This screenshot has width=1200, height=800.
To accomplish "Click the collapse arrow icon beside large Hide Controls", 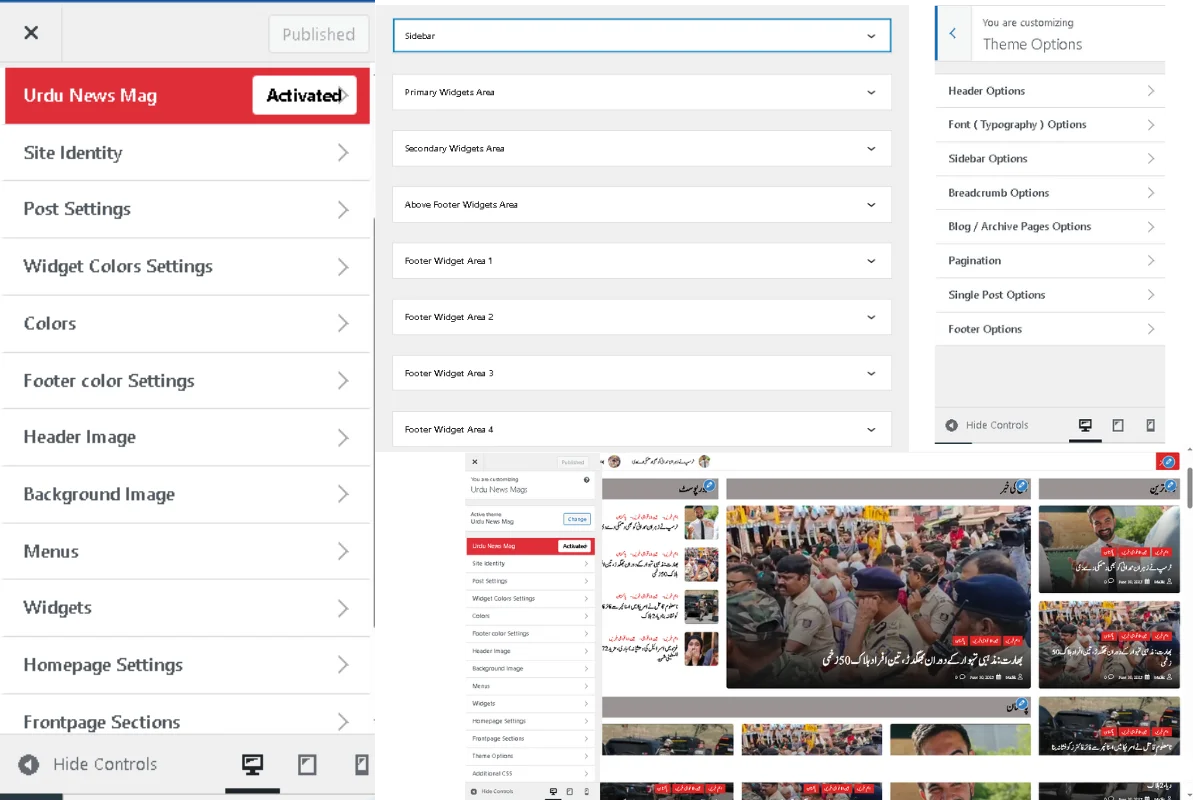I will click(29, 765).
